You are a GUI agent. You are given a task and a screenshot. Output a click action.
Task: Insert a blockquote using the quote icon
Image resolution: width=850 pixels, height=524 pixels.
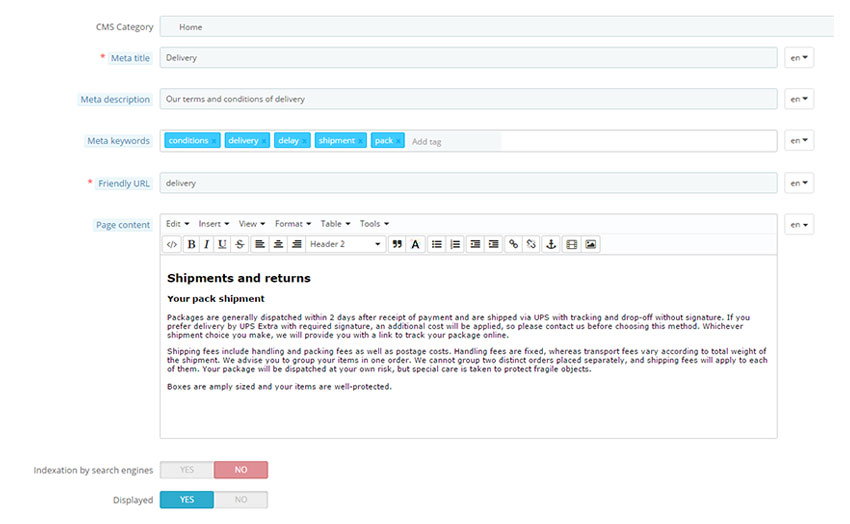397,244
